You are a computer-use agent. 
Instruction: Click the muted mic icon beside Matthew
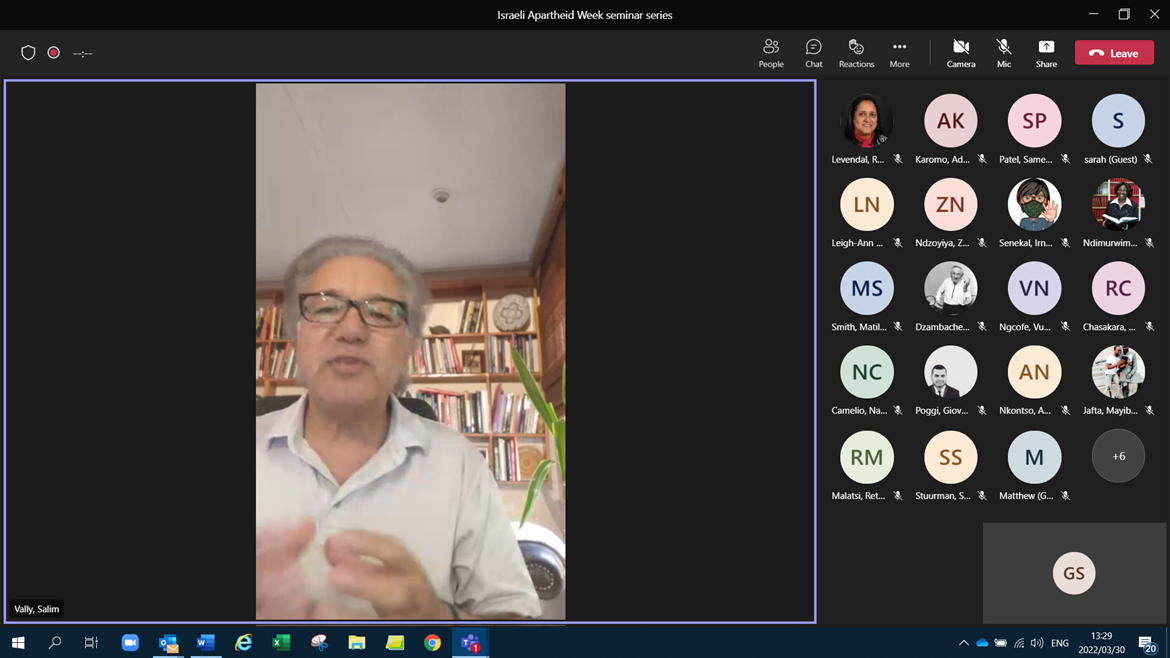1066,495
